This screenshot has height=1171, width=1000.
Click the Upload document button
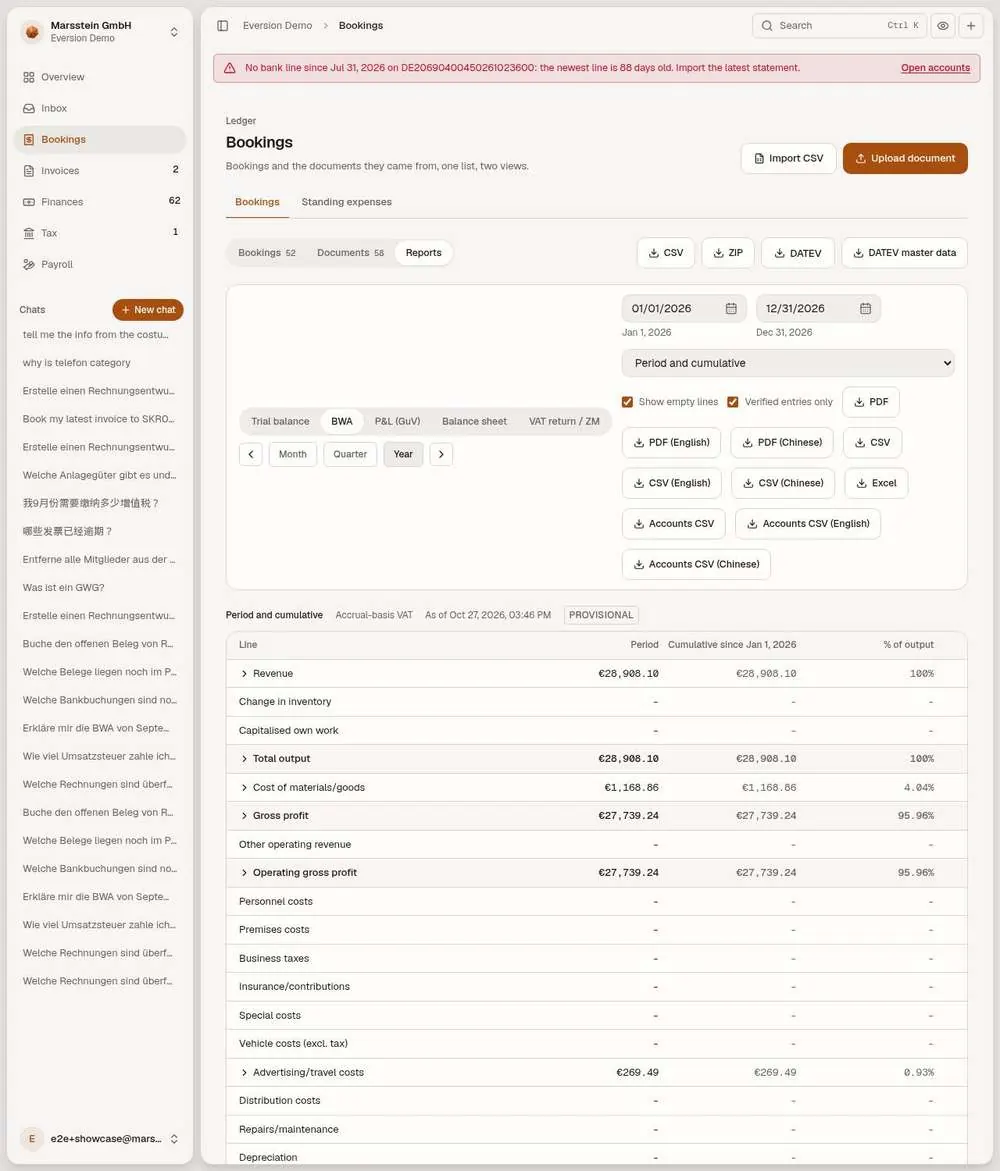905,158
